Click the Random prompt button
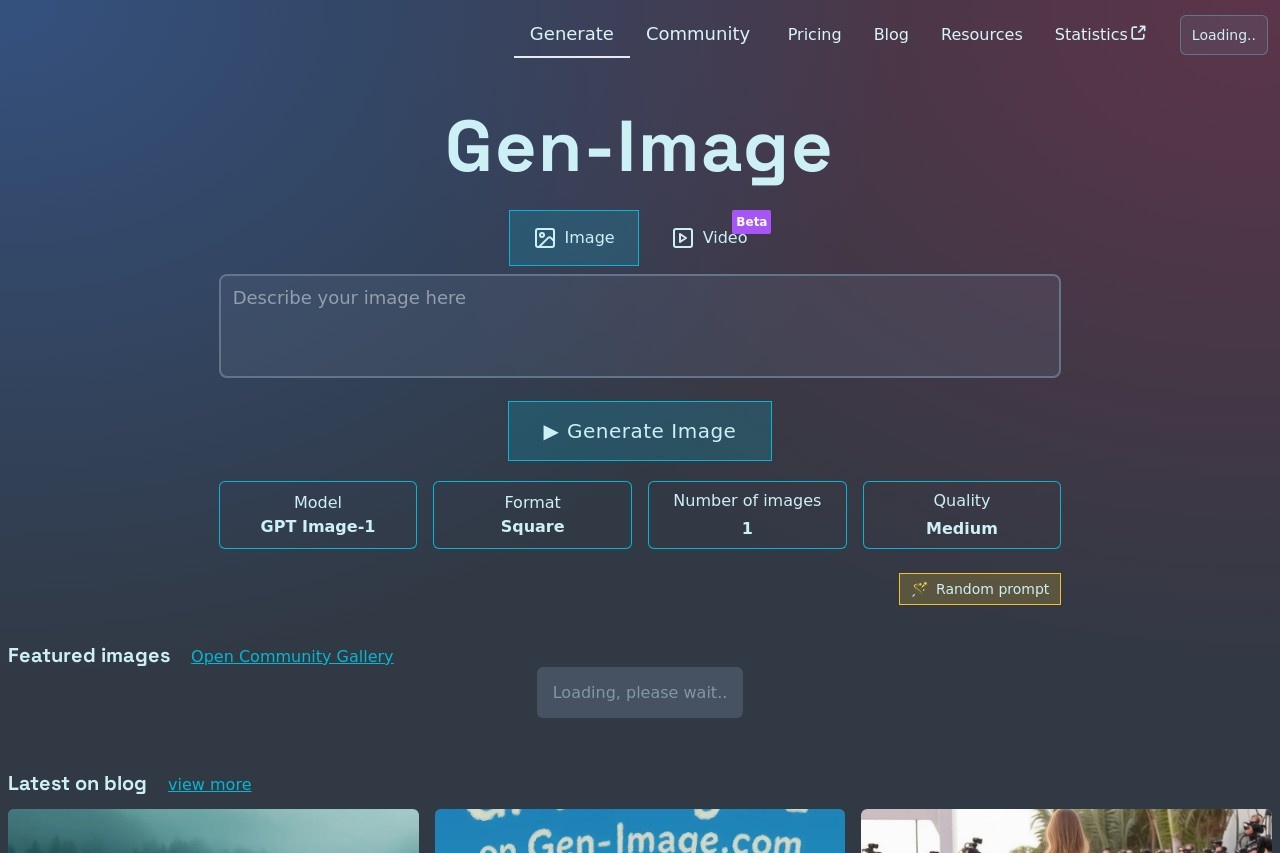The width and height of the screenshot is (1280, 853). 980,589
